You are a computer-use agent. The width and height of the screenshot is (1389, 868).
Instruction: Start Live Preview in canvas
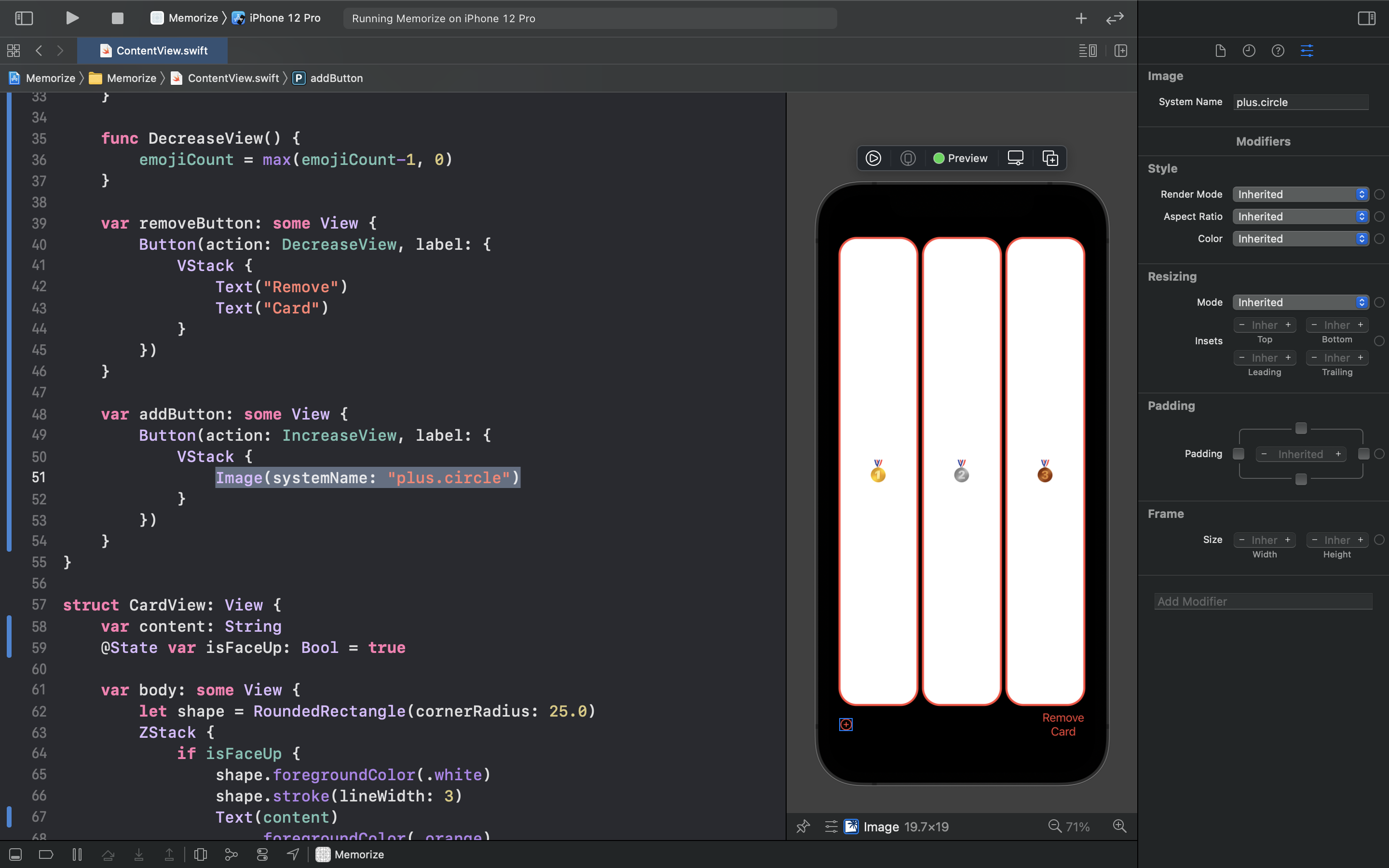(x=873, y=159)
